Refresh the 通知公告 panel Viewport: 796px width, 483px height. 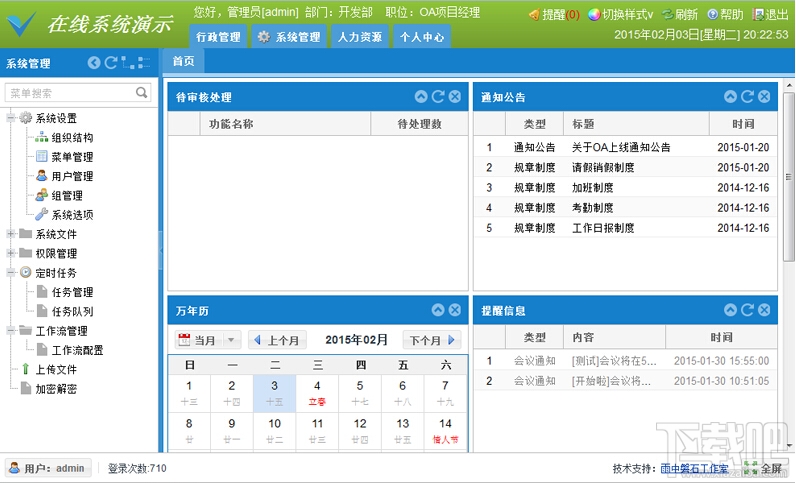click(x=747, y=96)
